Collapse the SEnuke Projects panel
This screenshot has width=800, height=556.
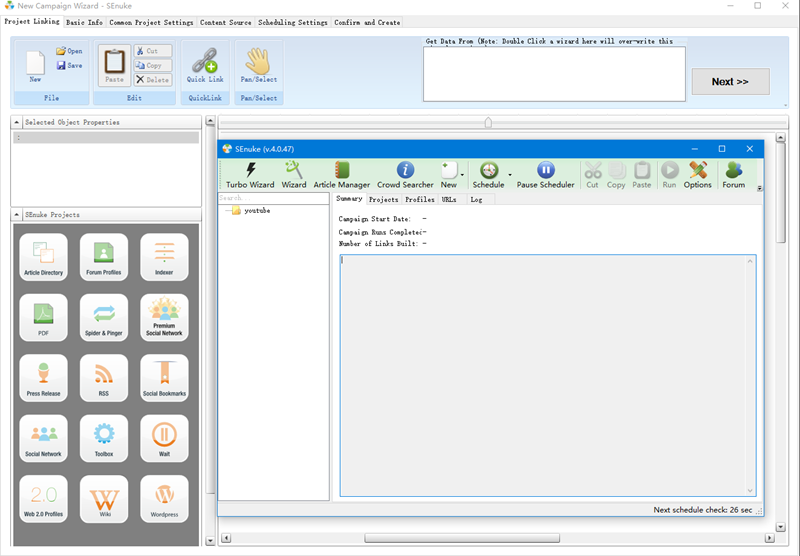click(x=16, y=215)
